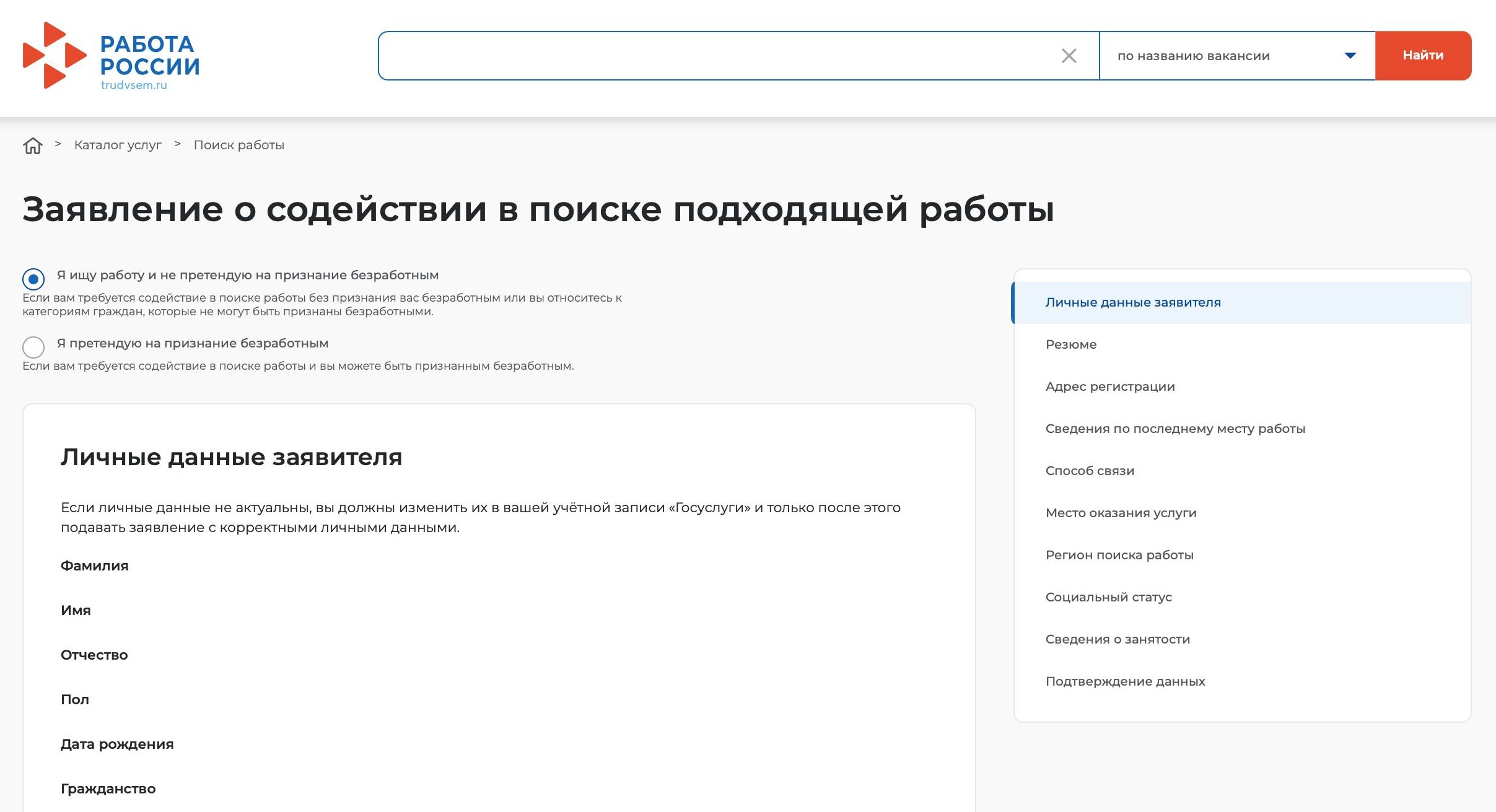
Task: Go to 'Подтверждение данных' section
Action: [x=1125, y=681]
